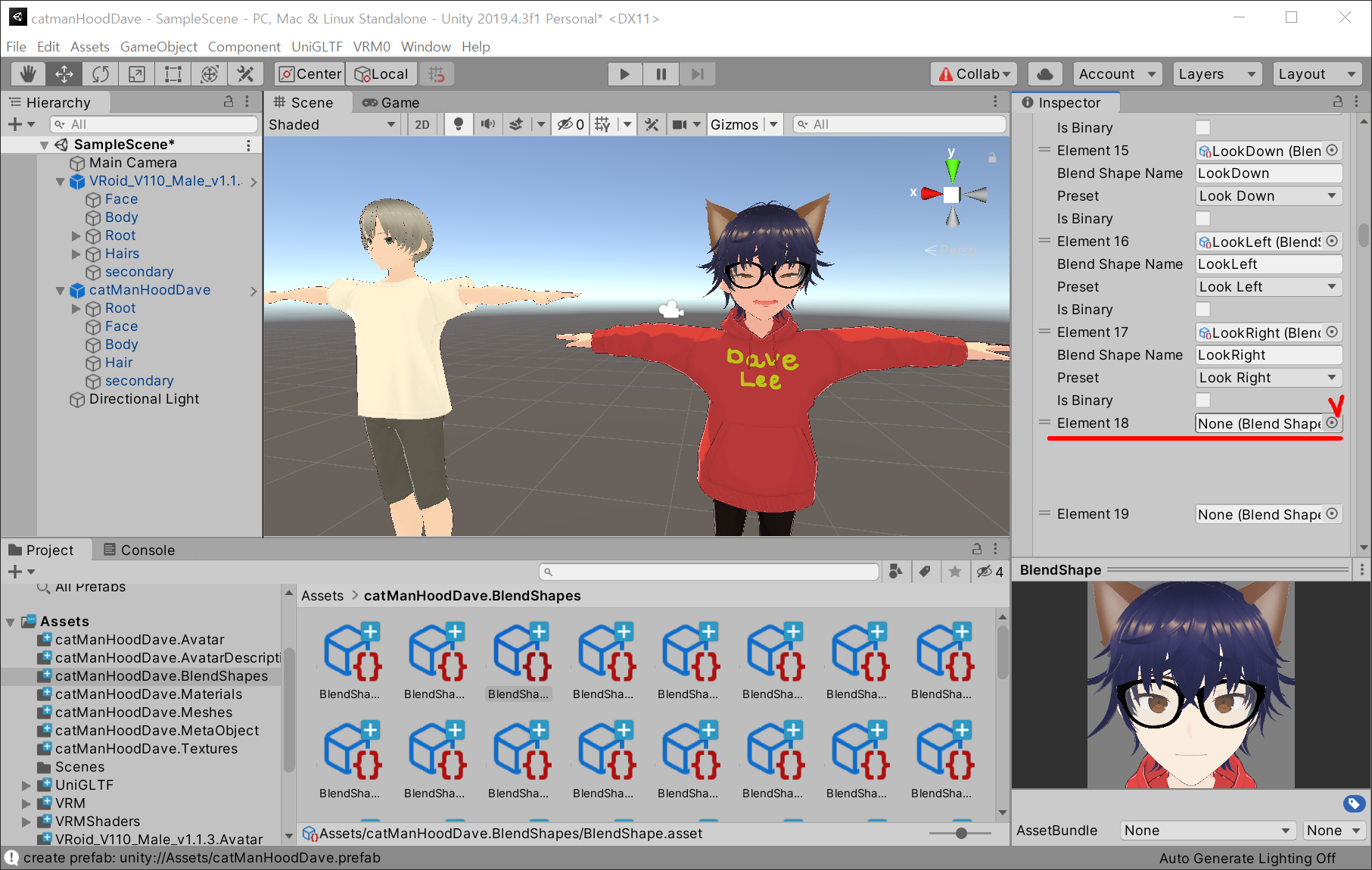Viewport: 1372px width, 870px height.
Task: Save project search favorite star
Action: click(955, 572)
